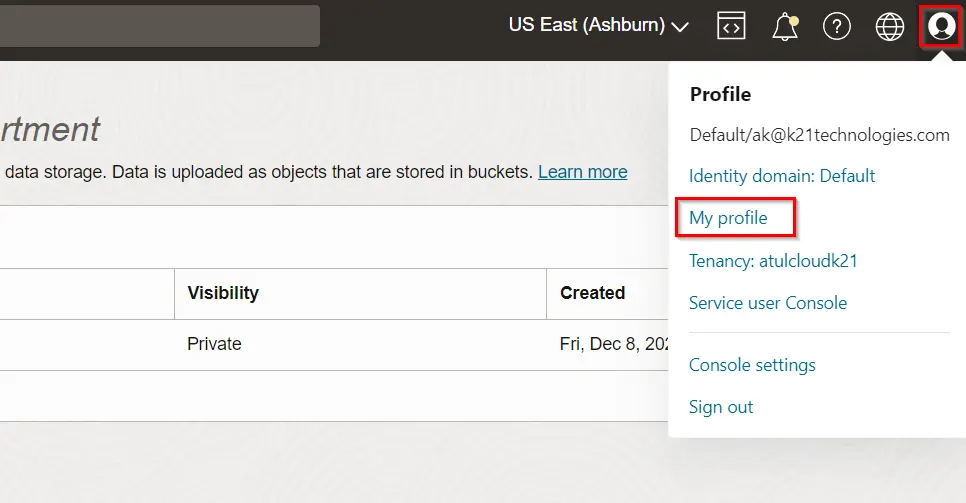Click the Visibility column header
This screenshot has width=966, height=503.
tap(223, 293)
